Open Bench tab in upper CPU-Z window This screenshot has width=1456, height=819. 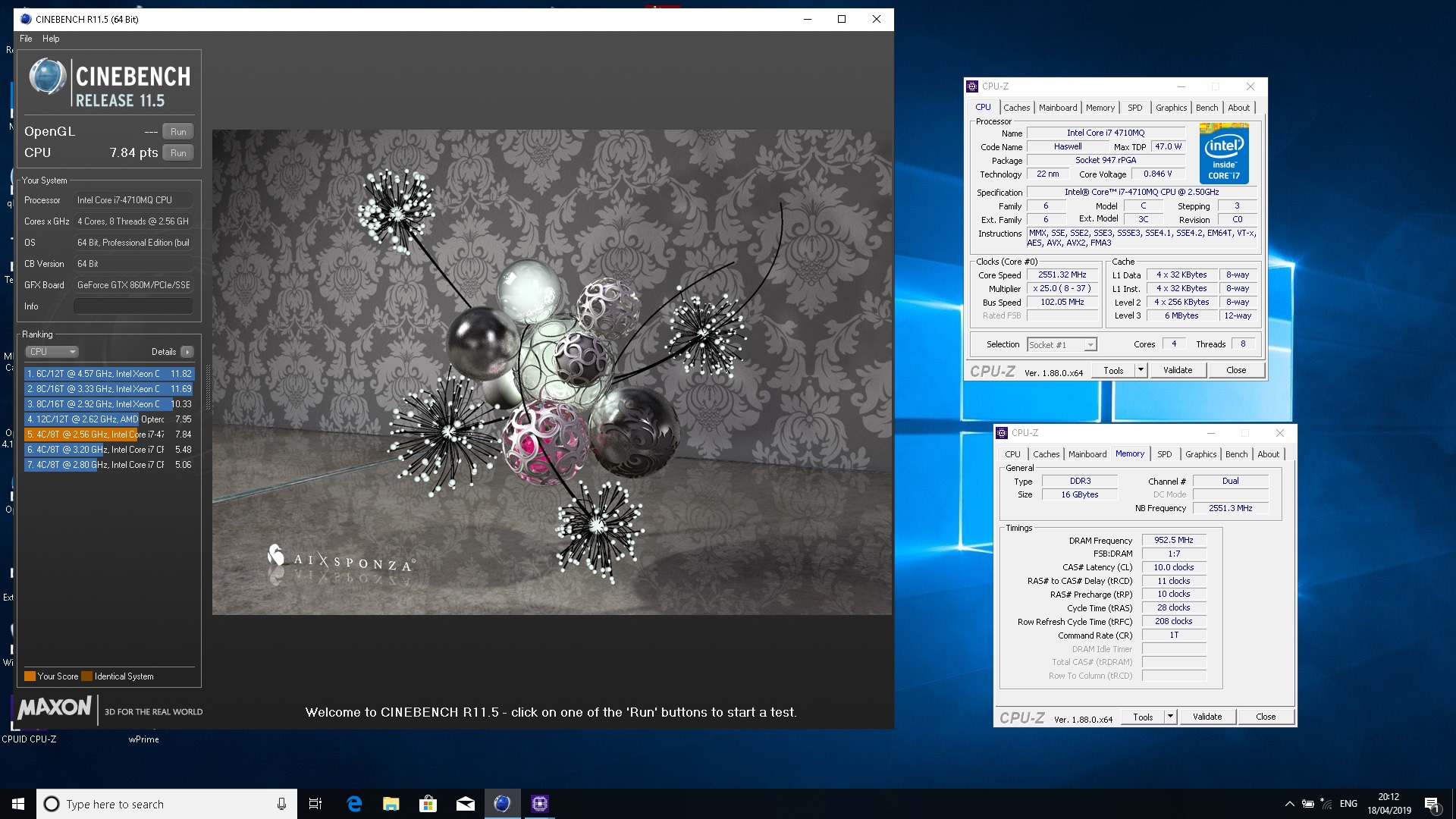click(1207, 108)
